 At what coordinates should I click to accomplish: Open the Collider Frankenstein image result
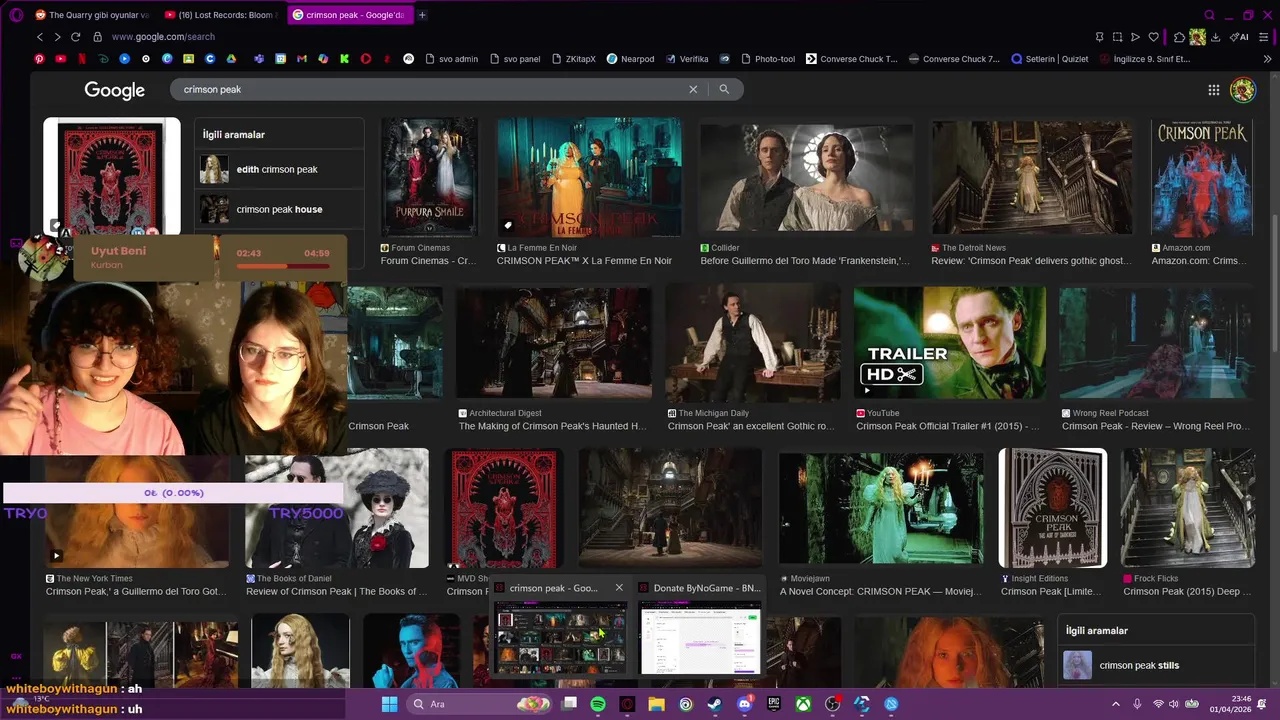(x=806, y=178)
